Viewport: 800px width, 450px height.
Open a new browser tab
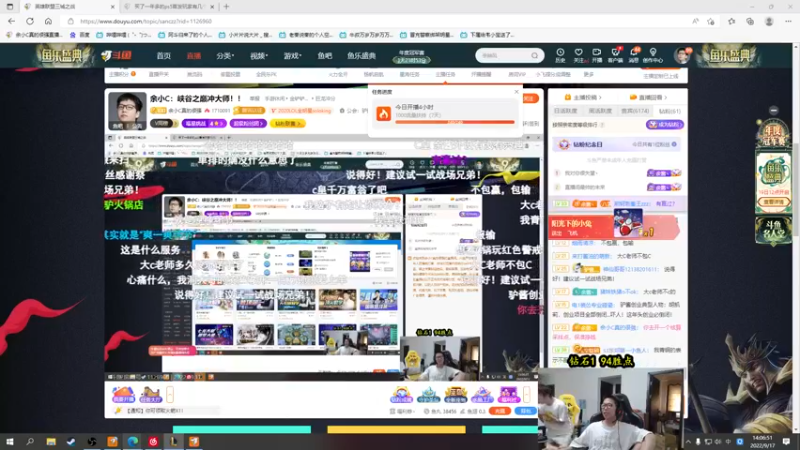(227, 7)
